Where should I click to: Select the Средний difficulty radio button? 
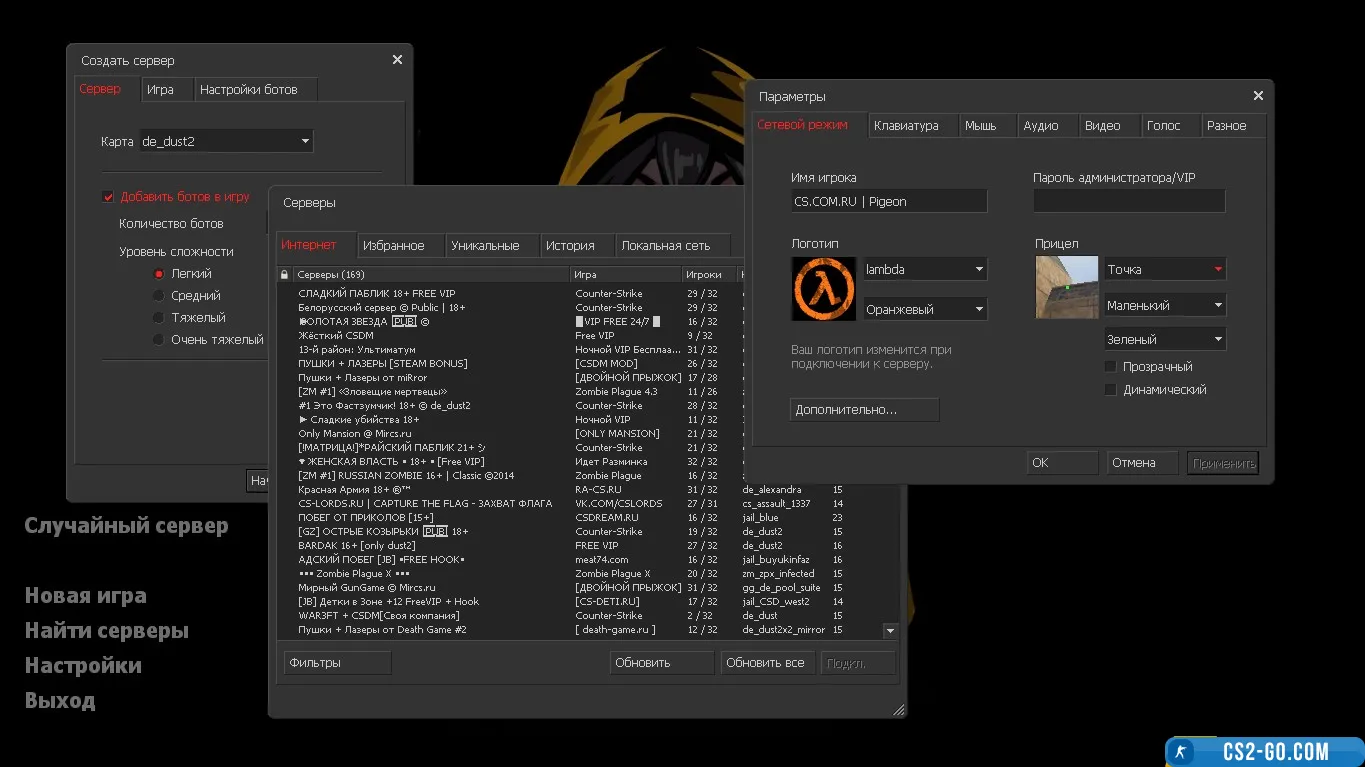[x=158, y=296]
